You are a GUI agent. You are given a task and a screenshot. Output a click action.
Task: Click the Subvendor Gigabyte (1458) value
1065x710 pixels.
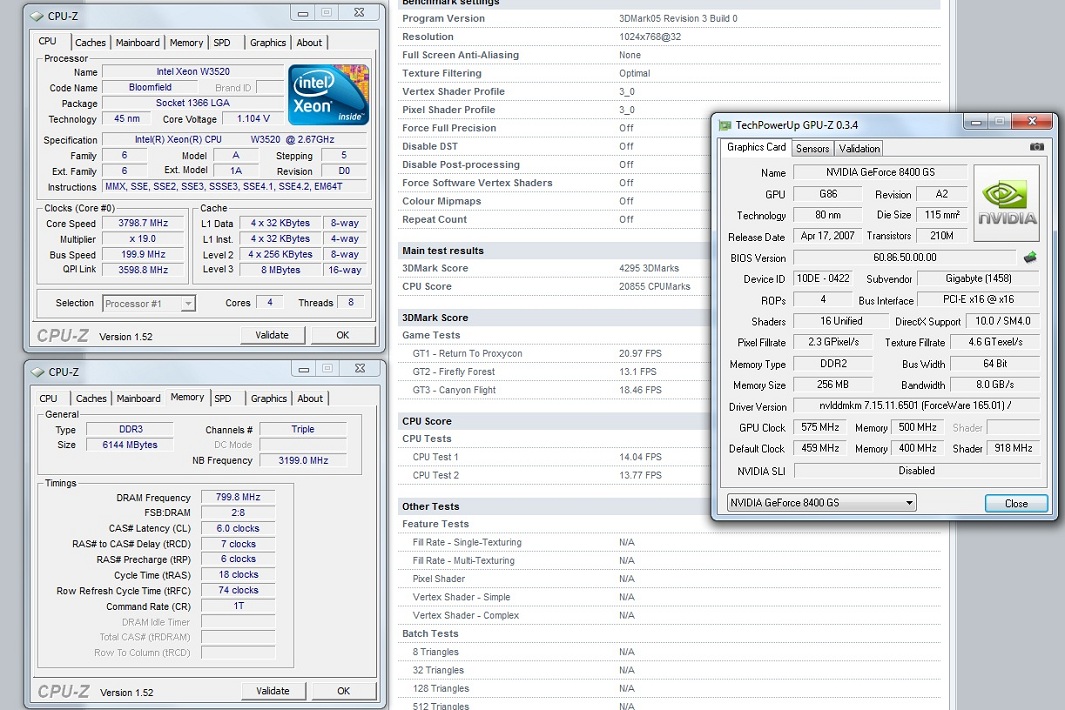tap(978, 279)
